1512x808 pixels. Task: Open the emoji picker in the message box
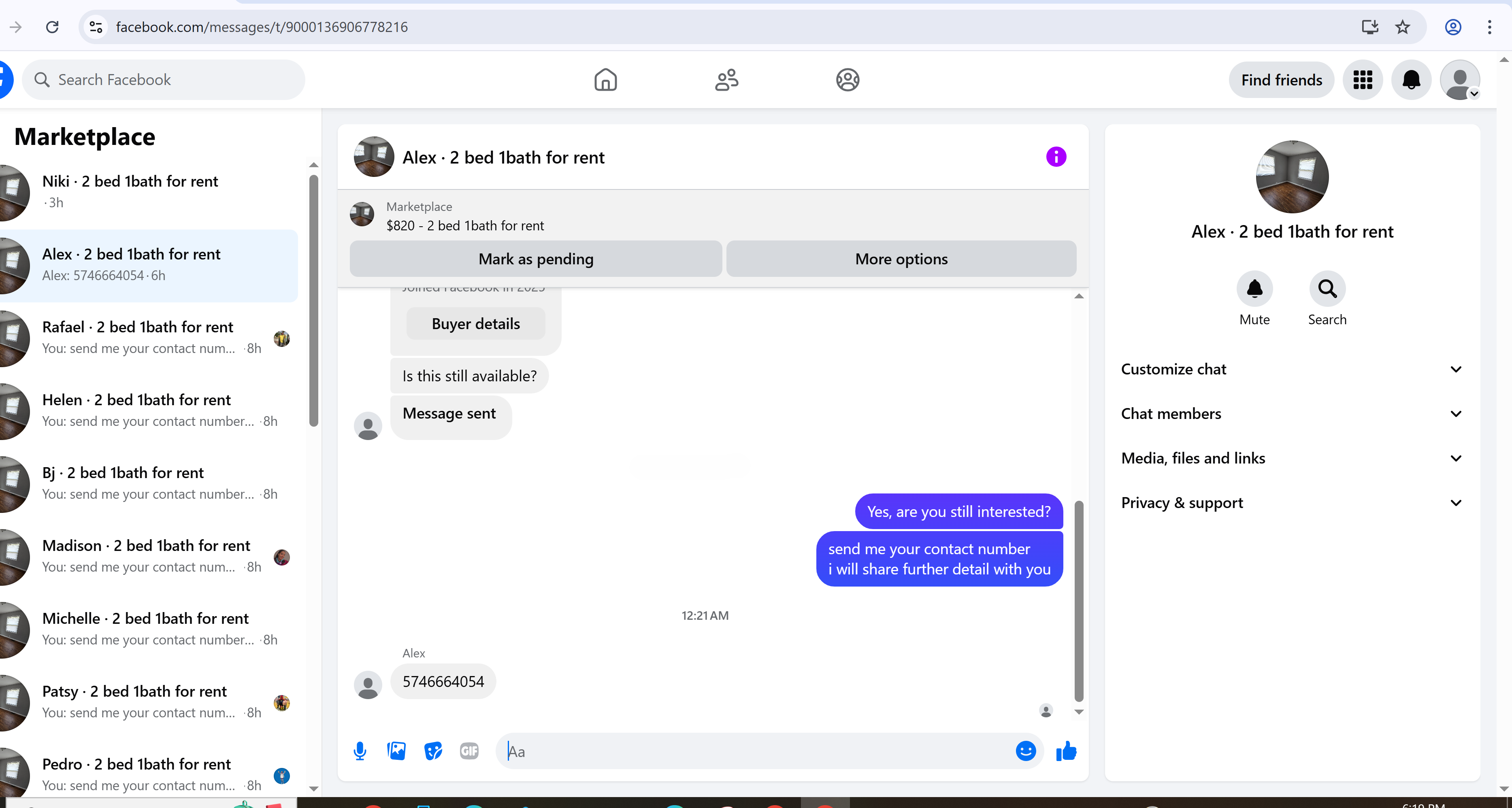tap(1025, 751)
